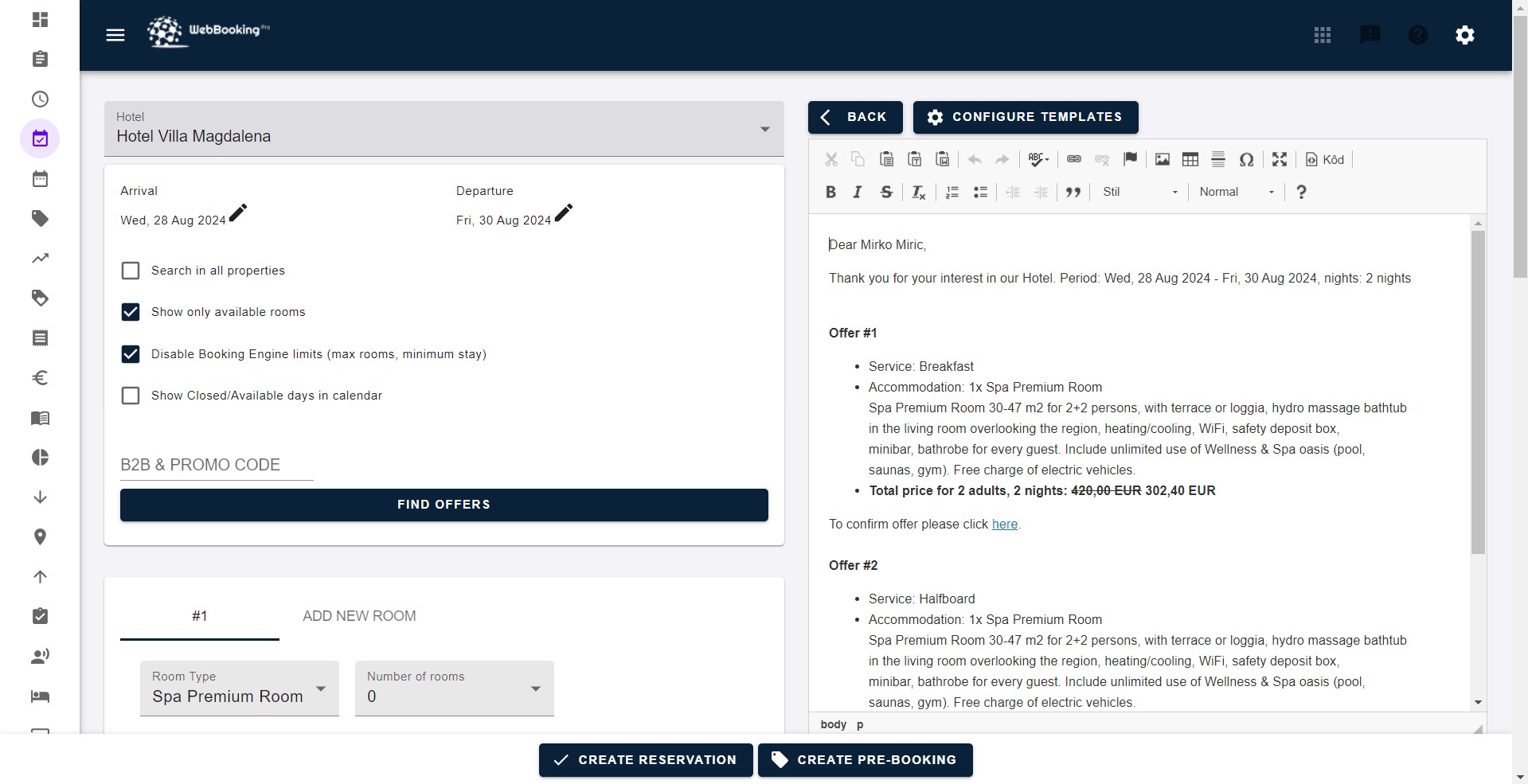The height and width of the screenshot is (784, 1528).
Task: Maximize the editor with fullscreen icon
Action: [1279, 159]
